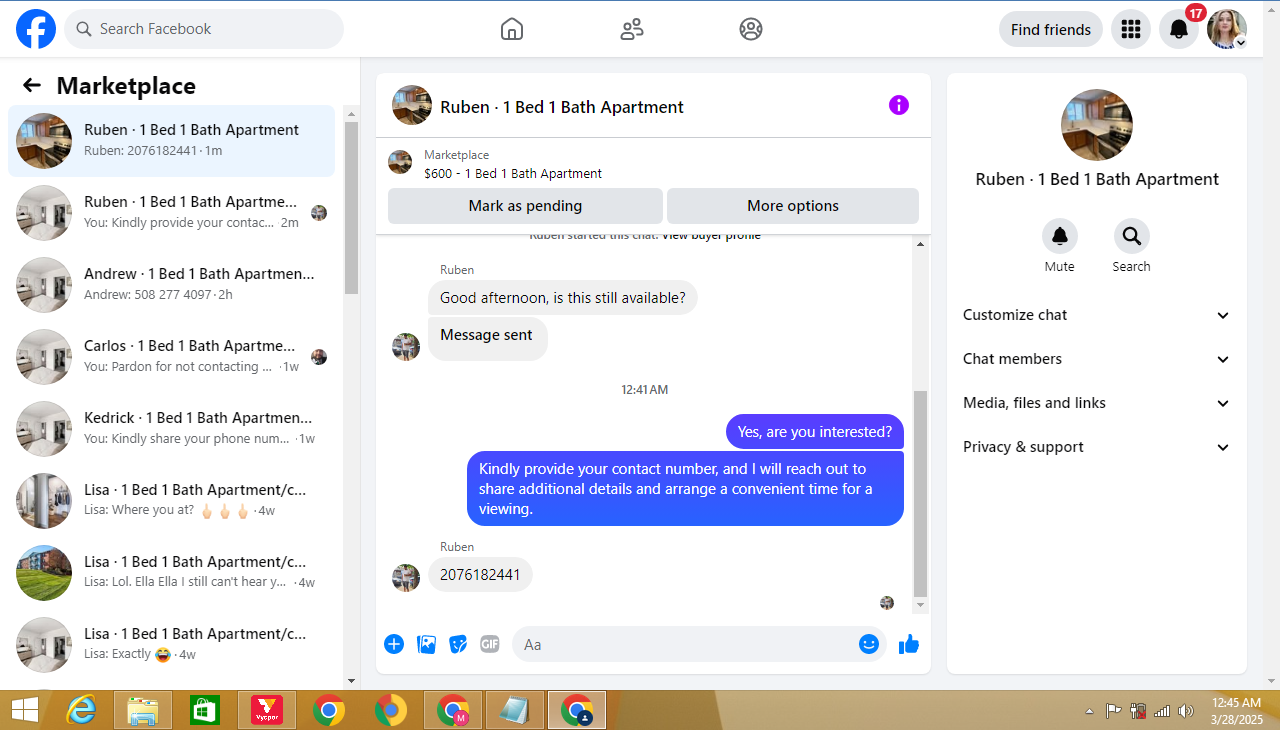Screen dimensions: 1280x730
Task: Open volume control speaker icon
Action: click(1186, 711)
